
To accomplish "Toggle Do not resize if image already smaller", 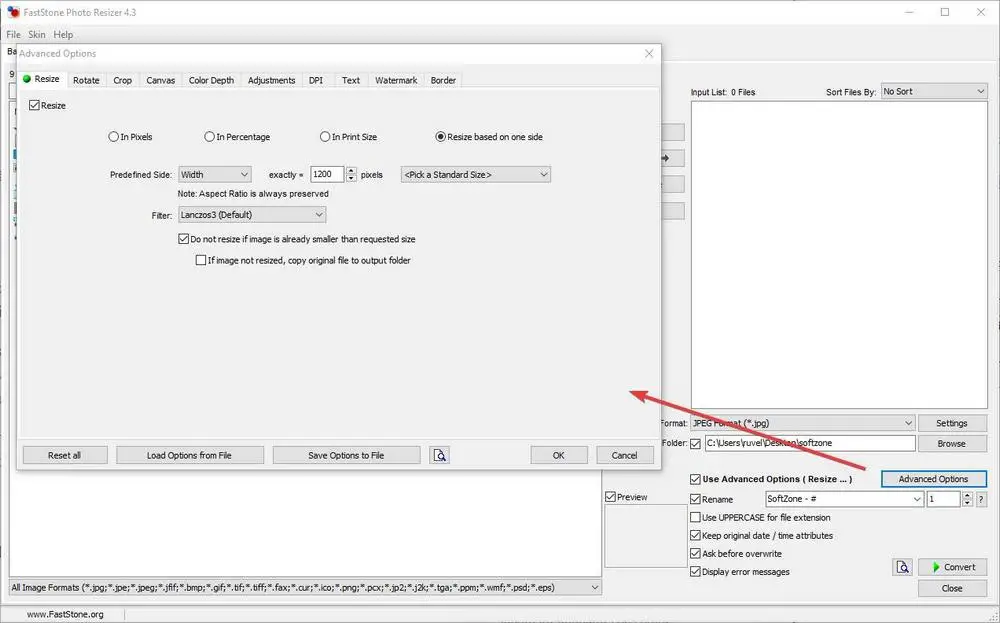I will click(184, 239).
